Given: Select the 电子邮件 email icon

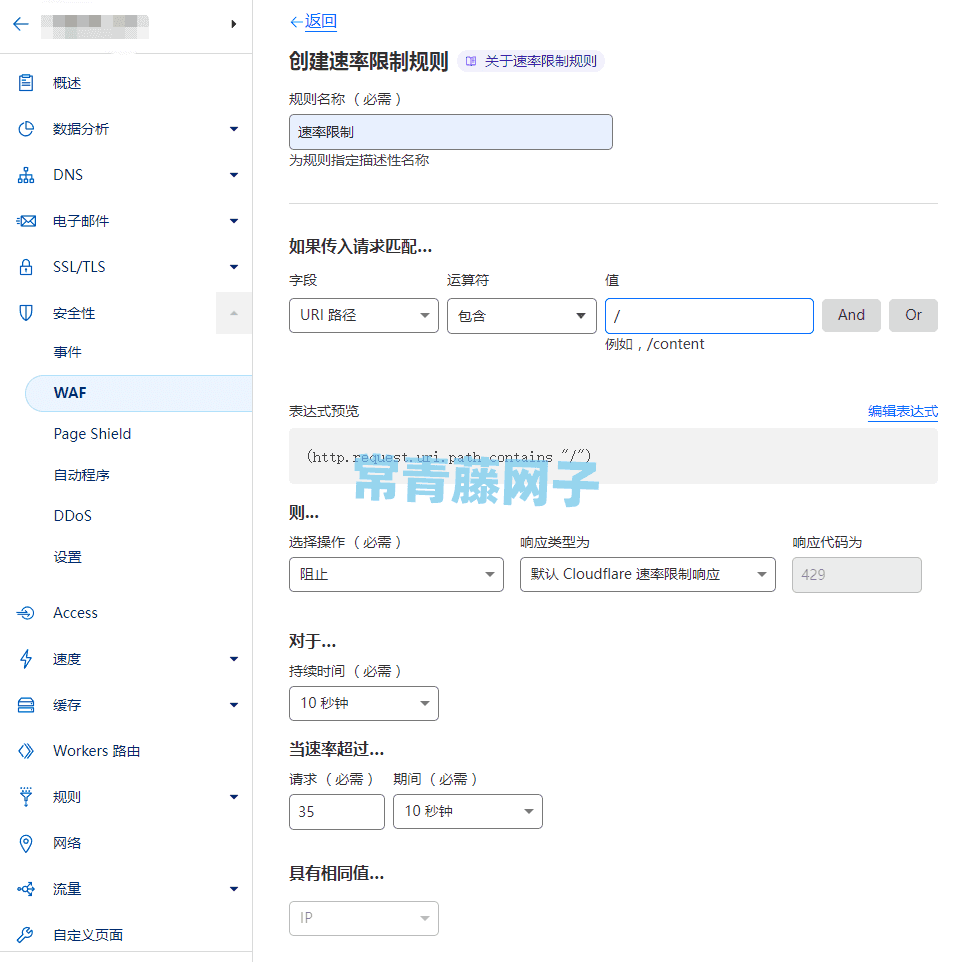Looking at the screenshot, I should coord(26,220).
